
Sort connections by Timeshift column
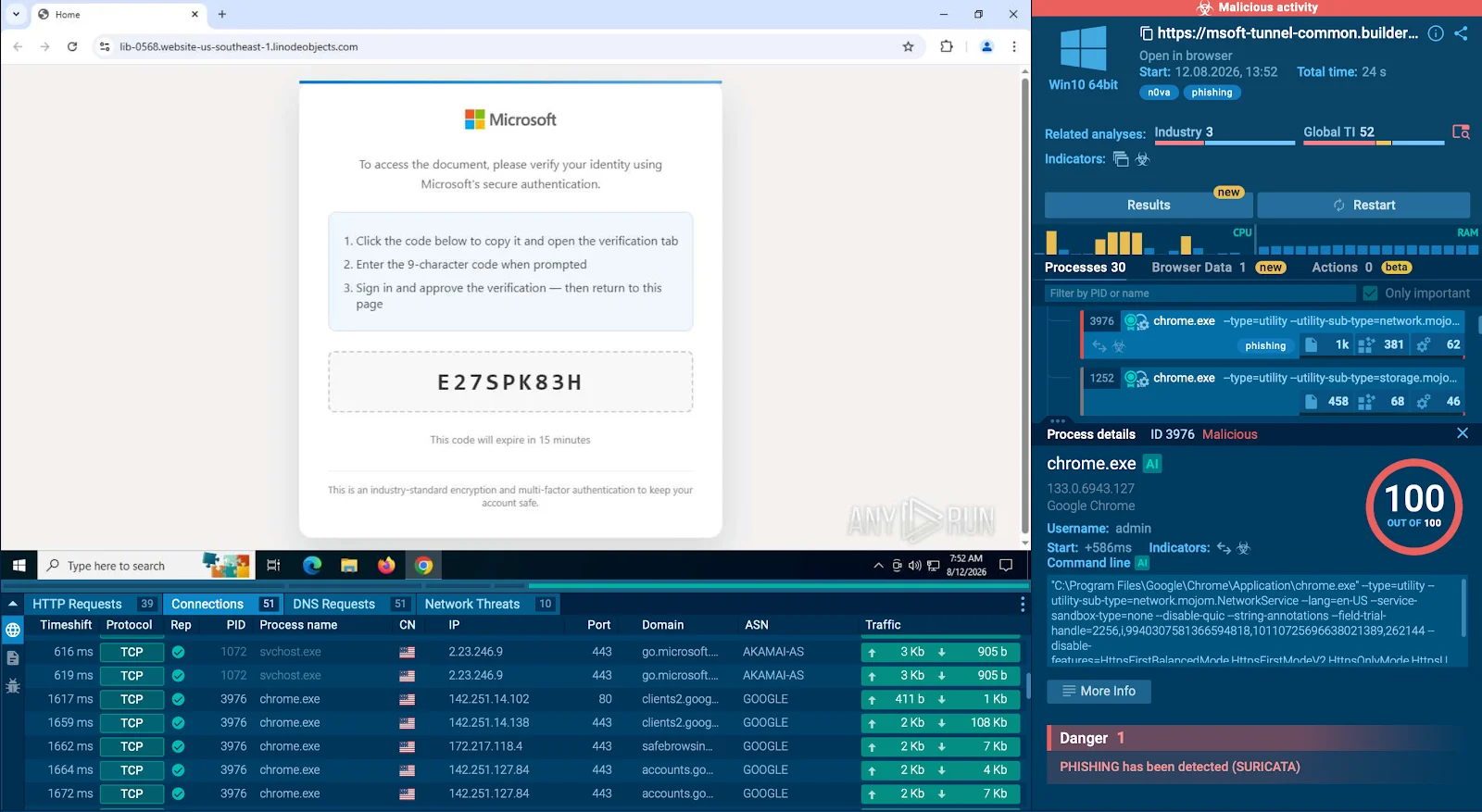(66, 625)
